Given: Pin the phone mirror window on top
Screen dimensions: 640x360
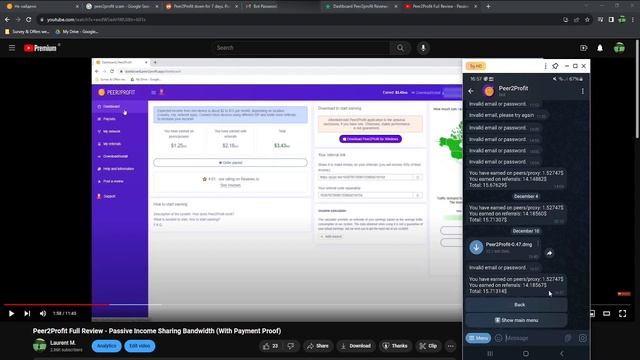Looking at the screenshot, I should 556,66.
